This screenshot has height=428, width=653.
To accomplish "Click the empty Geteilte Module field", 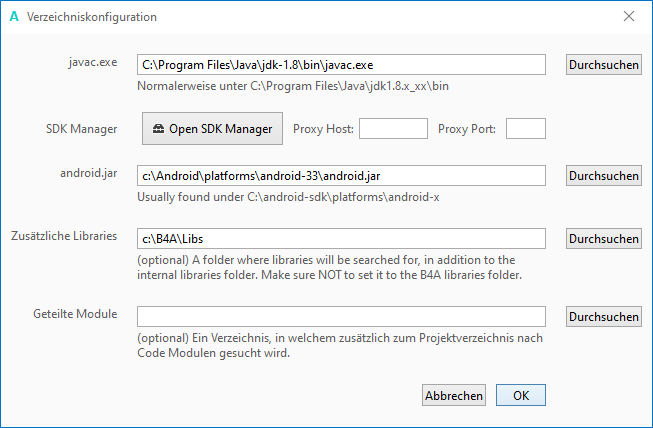I will [x=340, y=317].
